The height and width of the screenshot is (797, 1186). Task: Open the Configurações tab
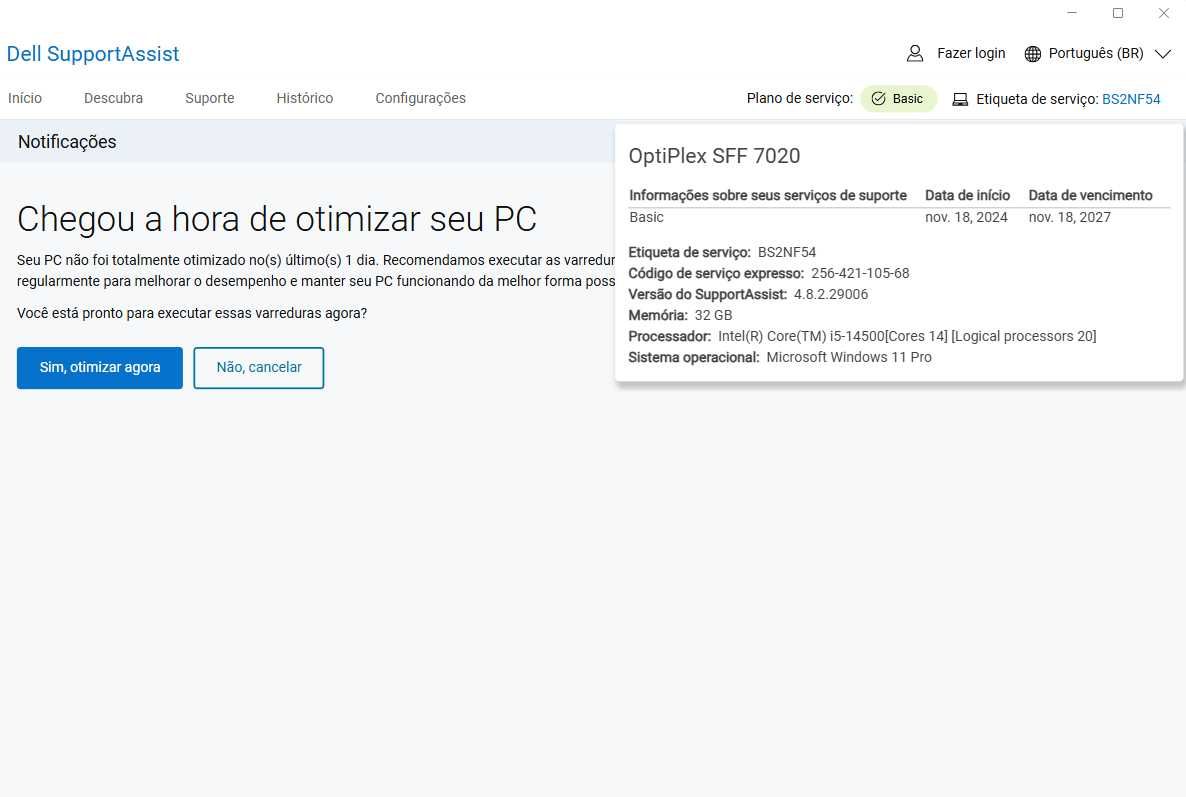[x=421, y=98]
